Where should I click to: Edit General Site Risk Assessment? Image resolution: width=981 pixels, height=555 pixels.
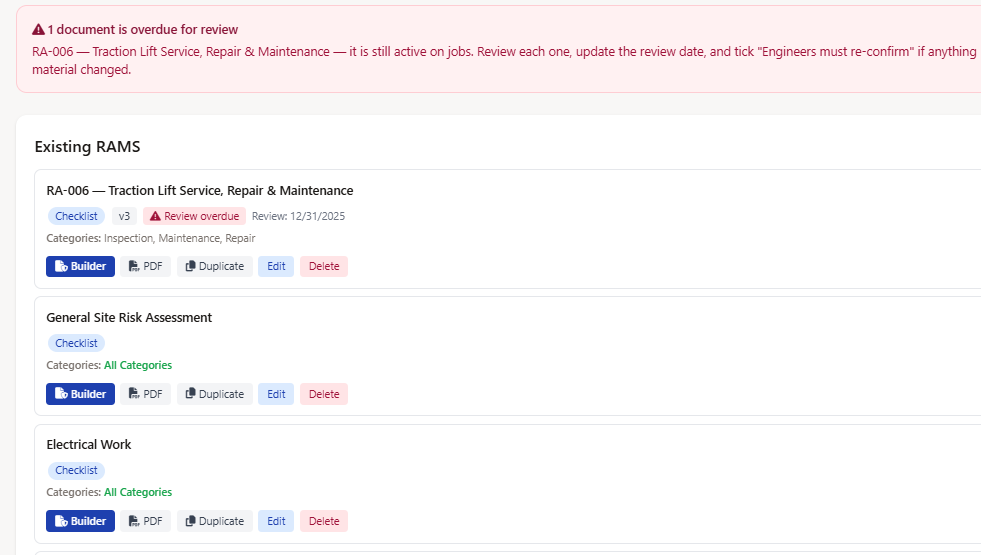[276, 394]
